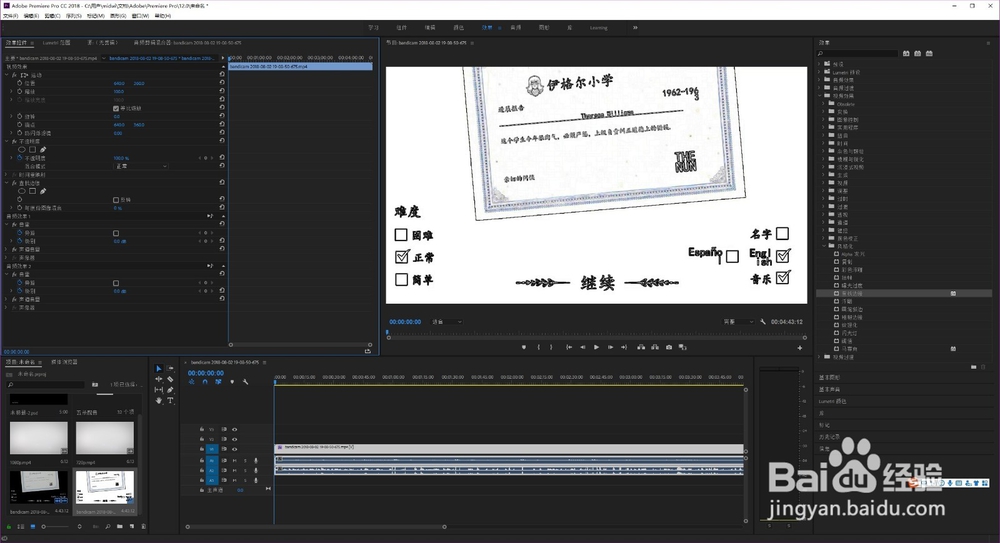Toggle Snap magnet in timeline
The height and width of the screenshot is (543, 1000).
tap(205, 382)
